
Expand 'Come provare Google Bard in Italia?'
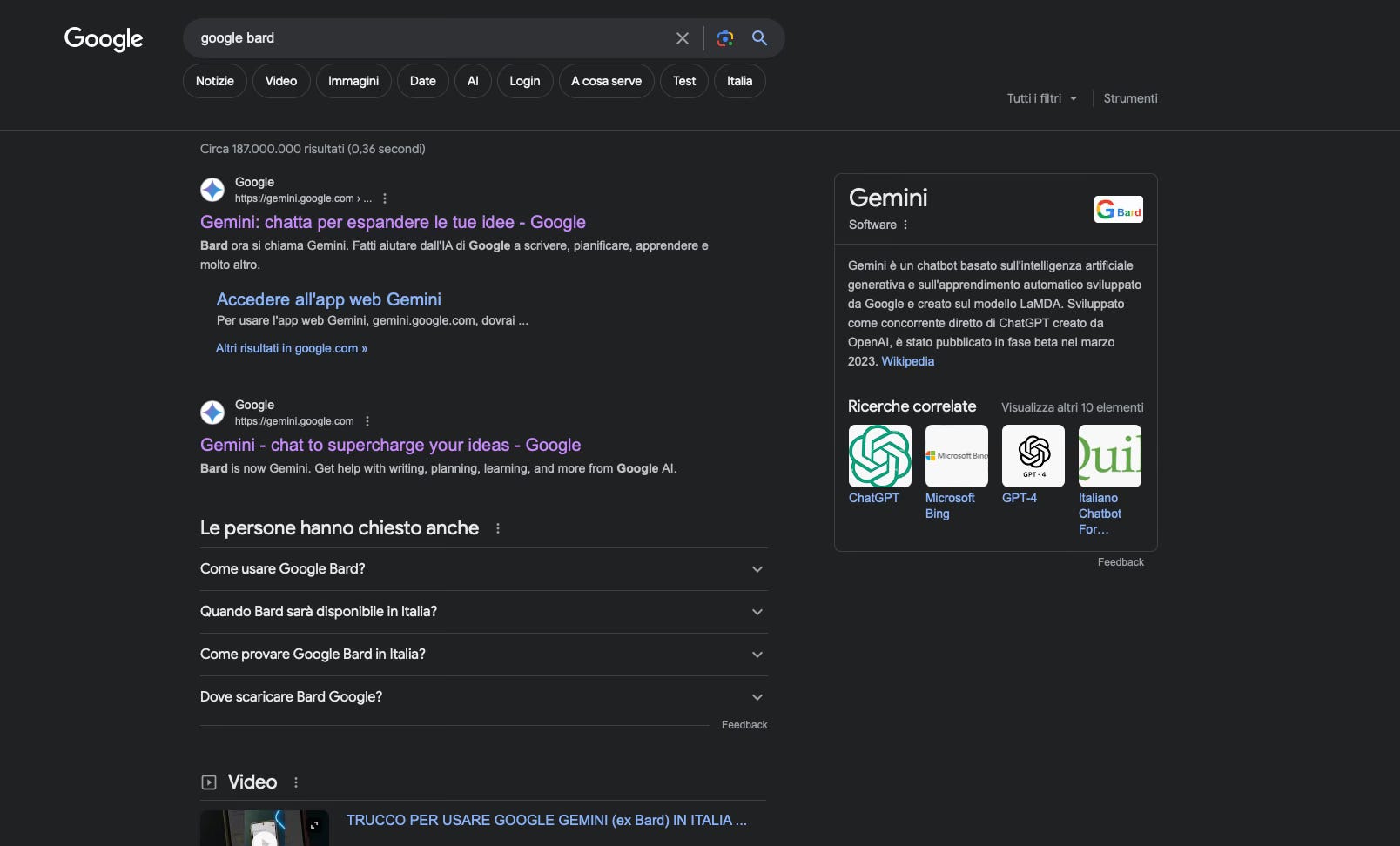click(484, 655)
